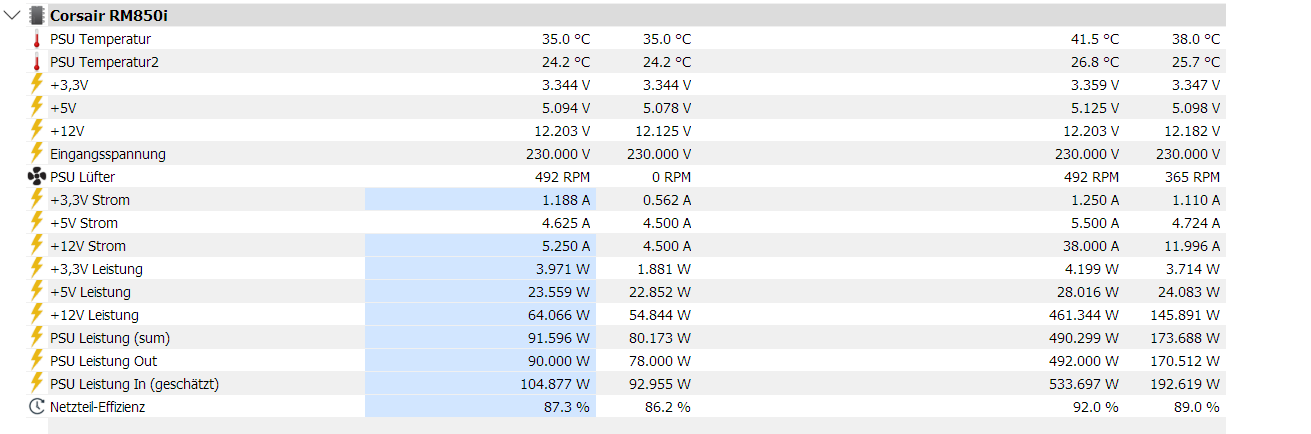Click the 12.125 V minimum voltage value
This screenshot has width=1311, height=434.
pos(663,131)
